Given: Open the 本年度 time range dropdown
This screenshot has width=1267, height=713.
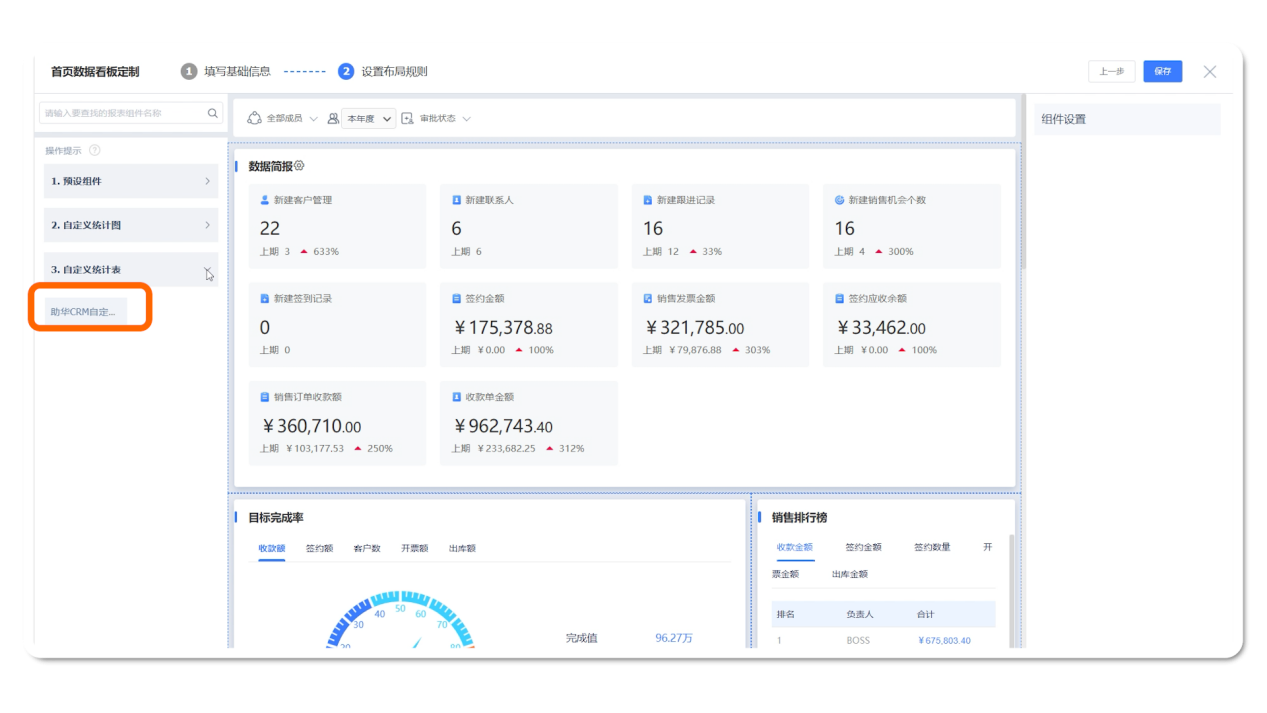Looking at the screenshot, I should pyautogui.click(x=368, y=118).
